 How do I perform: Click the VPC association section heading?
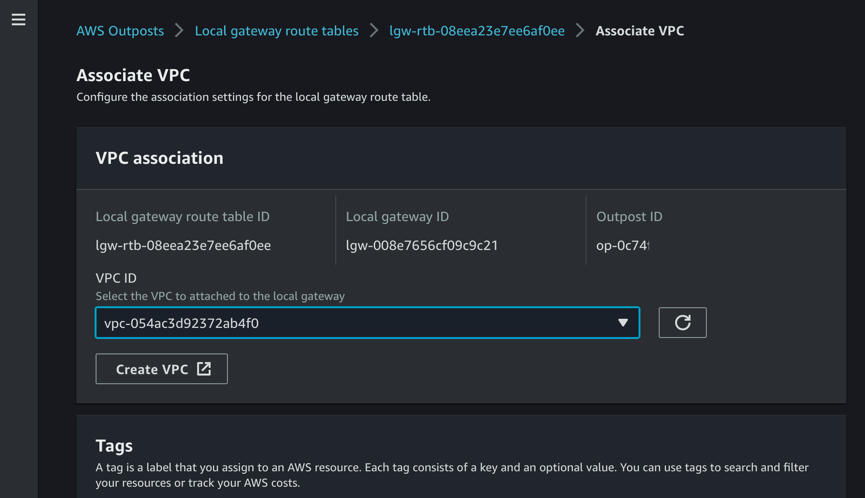[159, 158]
